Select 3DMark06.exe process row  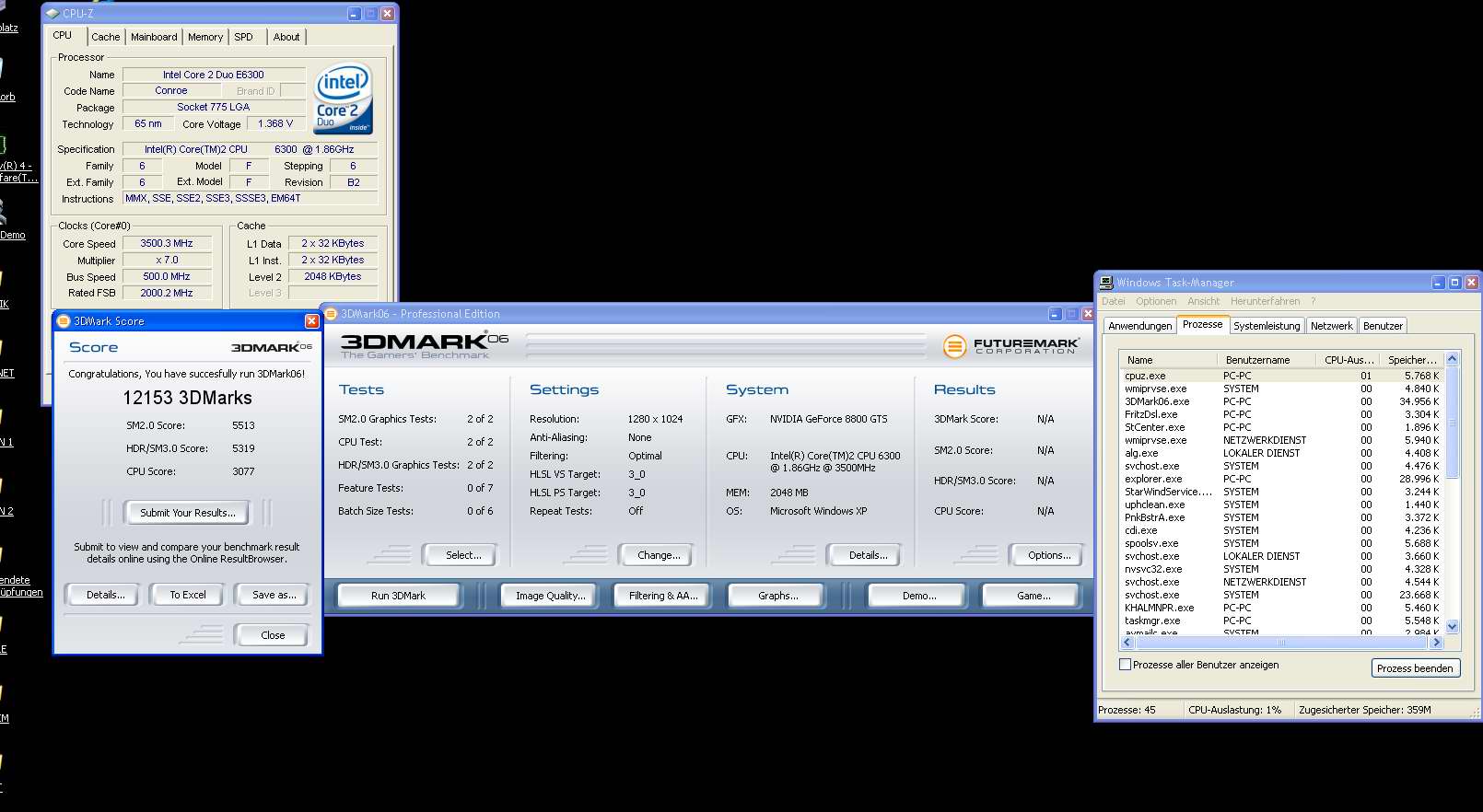coord(1281,401)
